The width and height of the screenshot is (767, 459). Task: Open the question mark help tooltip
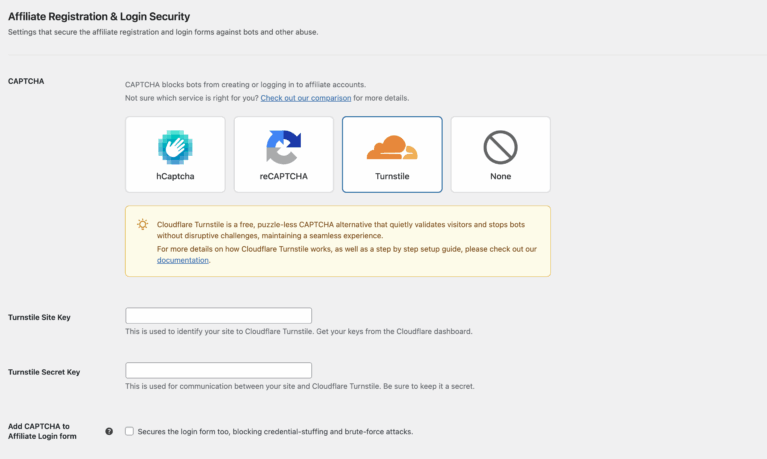coord(109,431)
